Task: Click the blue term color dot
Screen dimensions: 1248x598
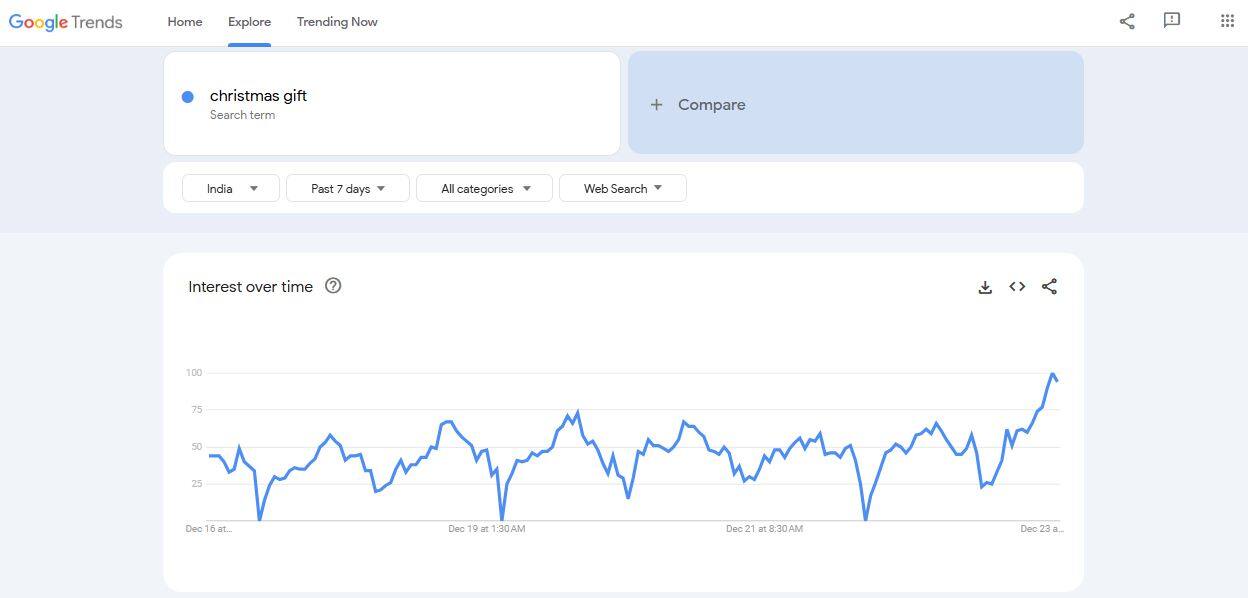Action: [x=187, y=97]
